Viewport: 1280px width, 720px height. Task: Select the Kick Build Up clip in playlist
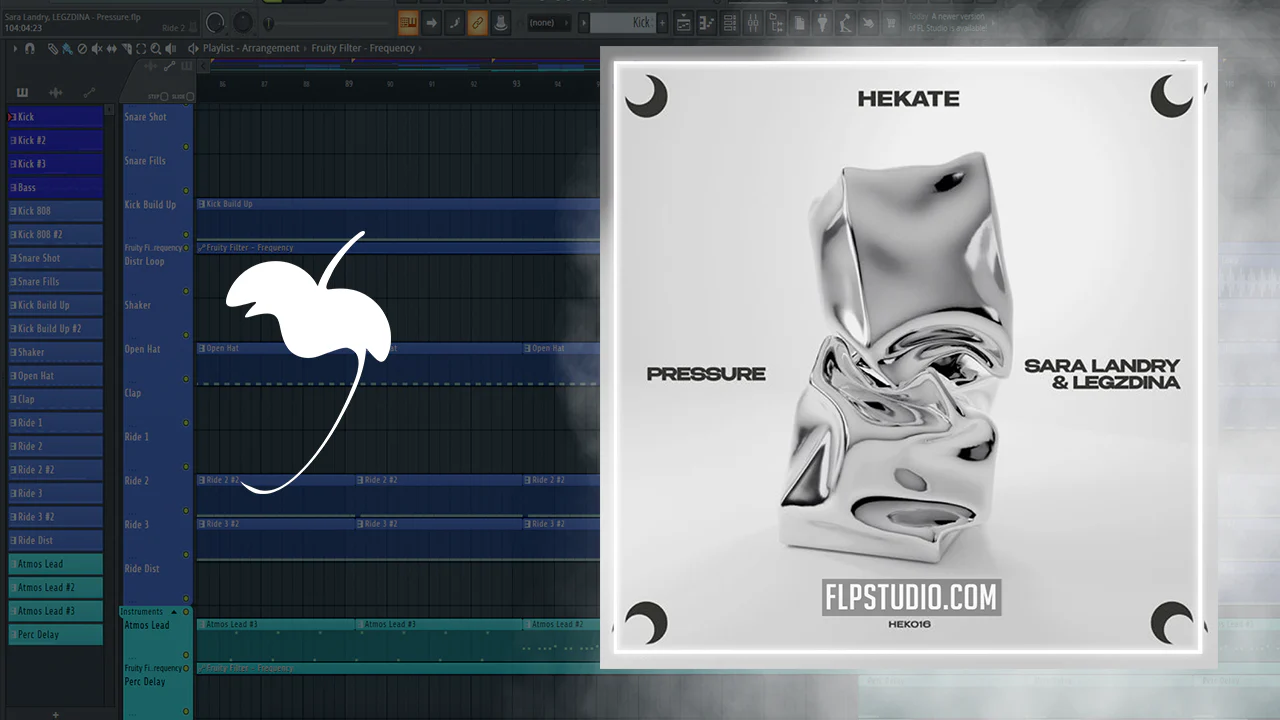click(398, 219)
